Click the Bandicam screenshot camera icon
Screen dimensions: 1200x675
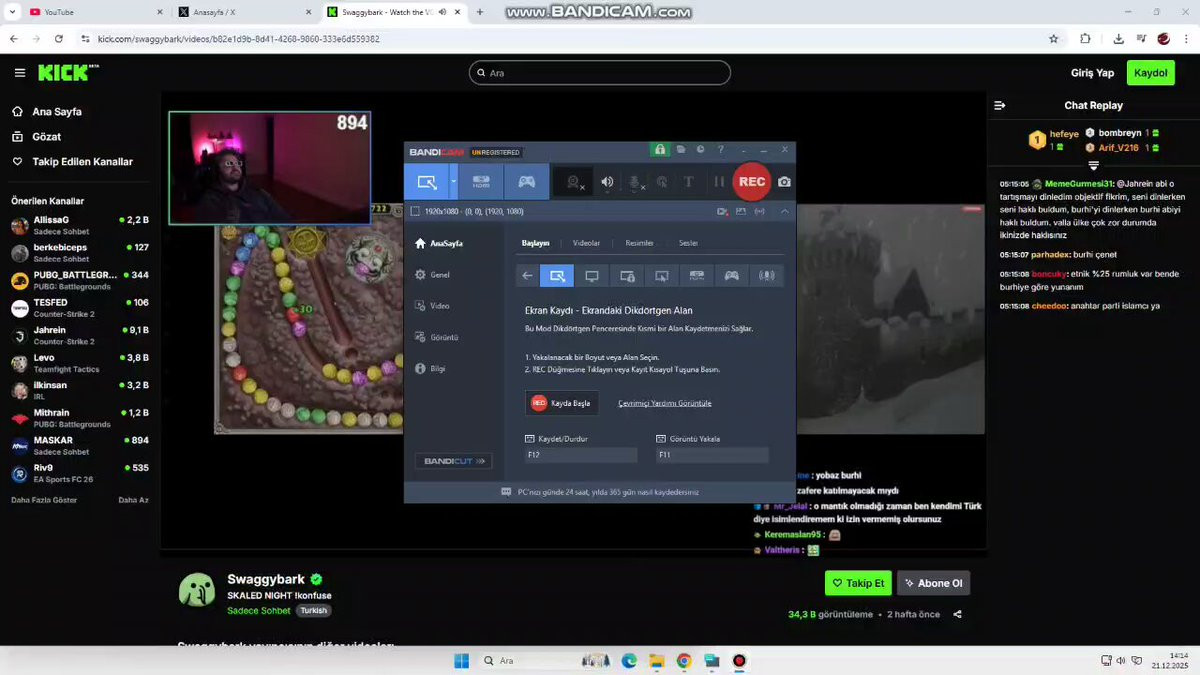tap(784, 182)
